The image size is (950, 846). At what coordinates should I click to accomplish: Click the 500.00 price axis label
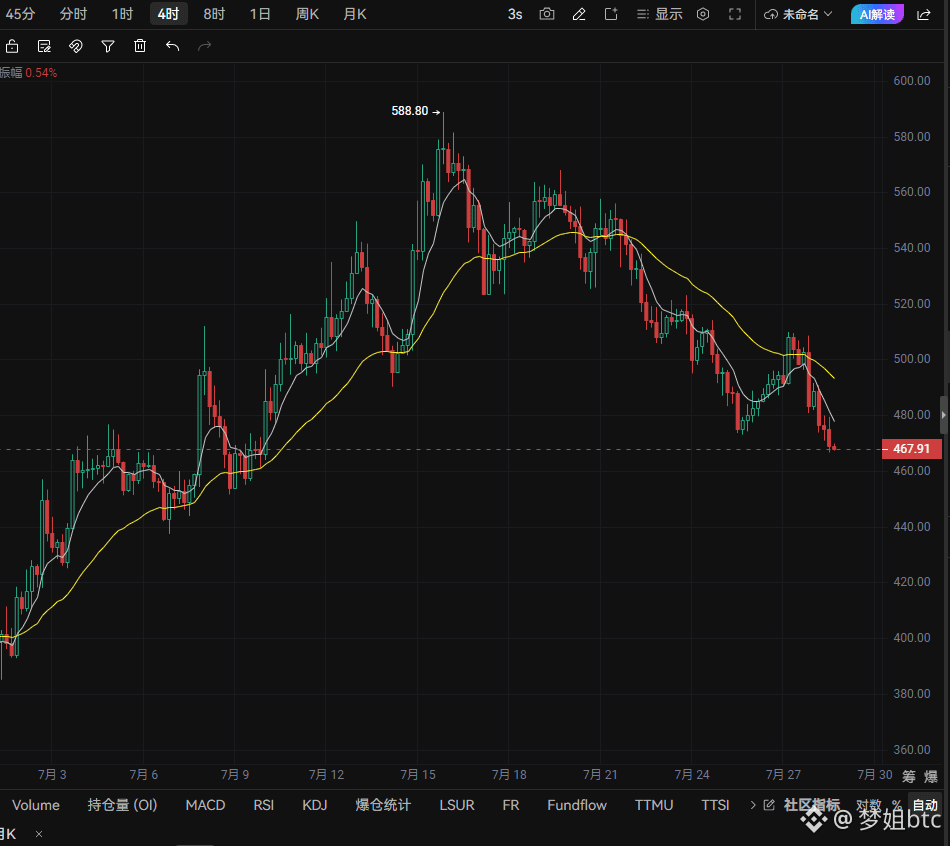tap(912, 359)
